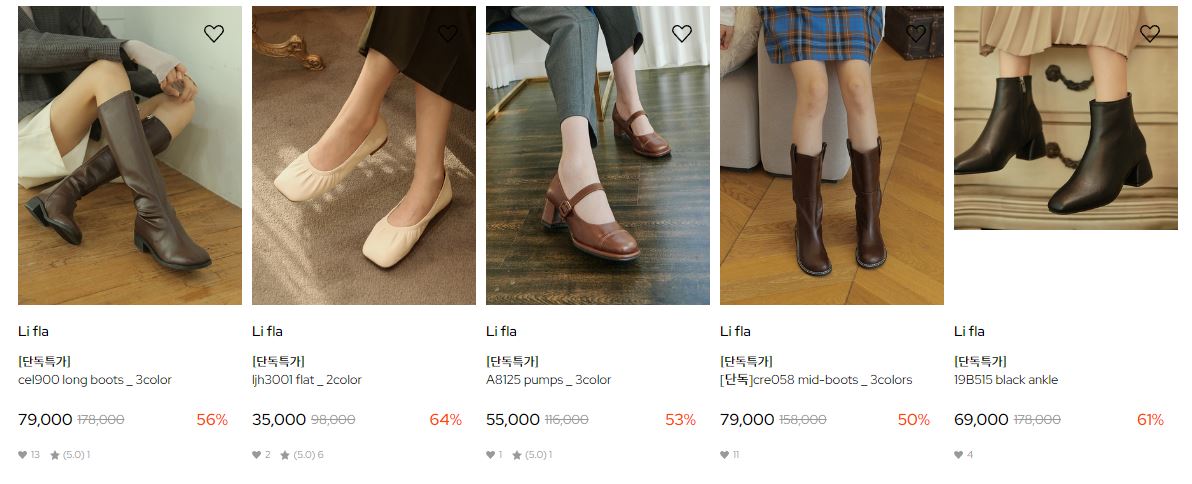Open cre058 mid-boots _ 3colors title

(816, 380)
